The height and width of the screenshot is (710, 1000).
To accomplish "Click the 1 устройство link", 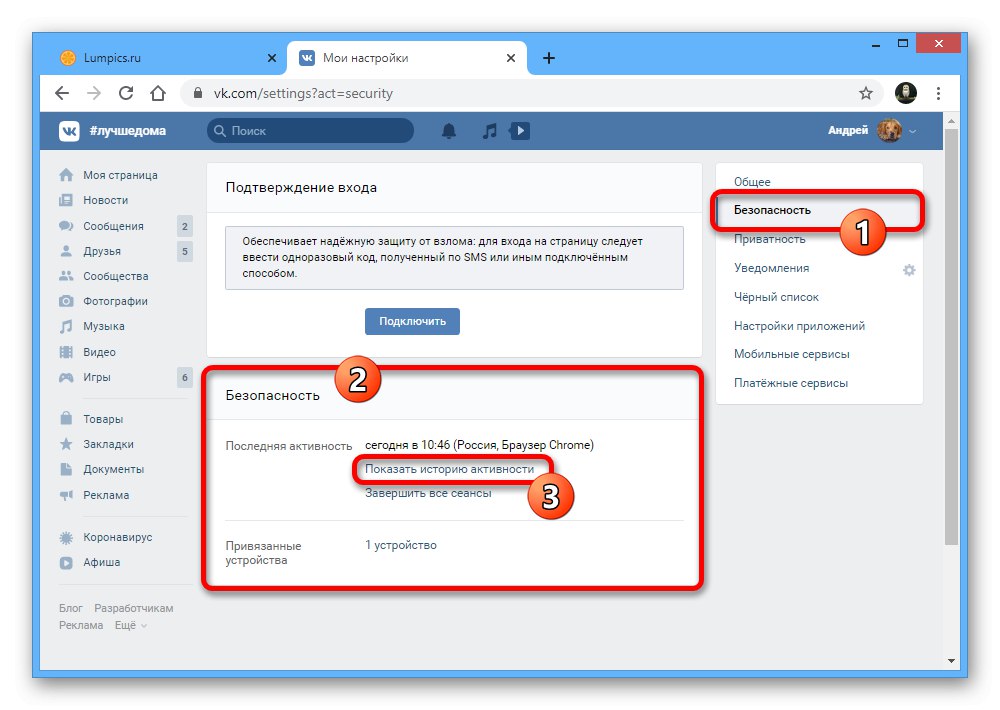I will coord(401,545).
